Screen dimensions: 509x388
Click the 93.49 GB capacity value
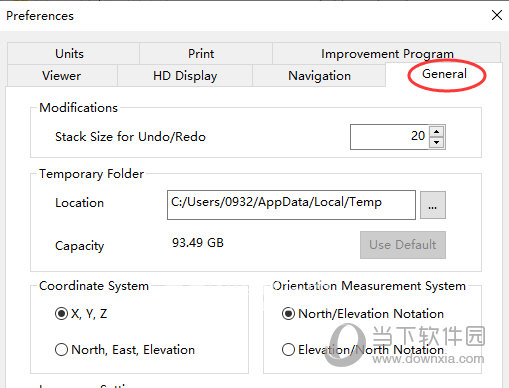coord(198,243)
